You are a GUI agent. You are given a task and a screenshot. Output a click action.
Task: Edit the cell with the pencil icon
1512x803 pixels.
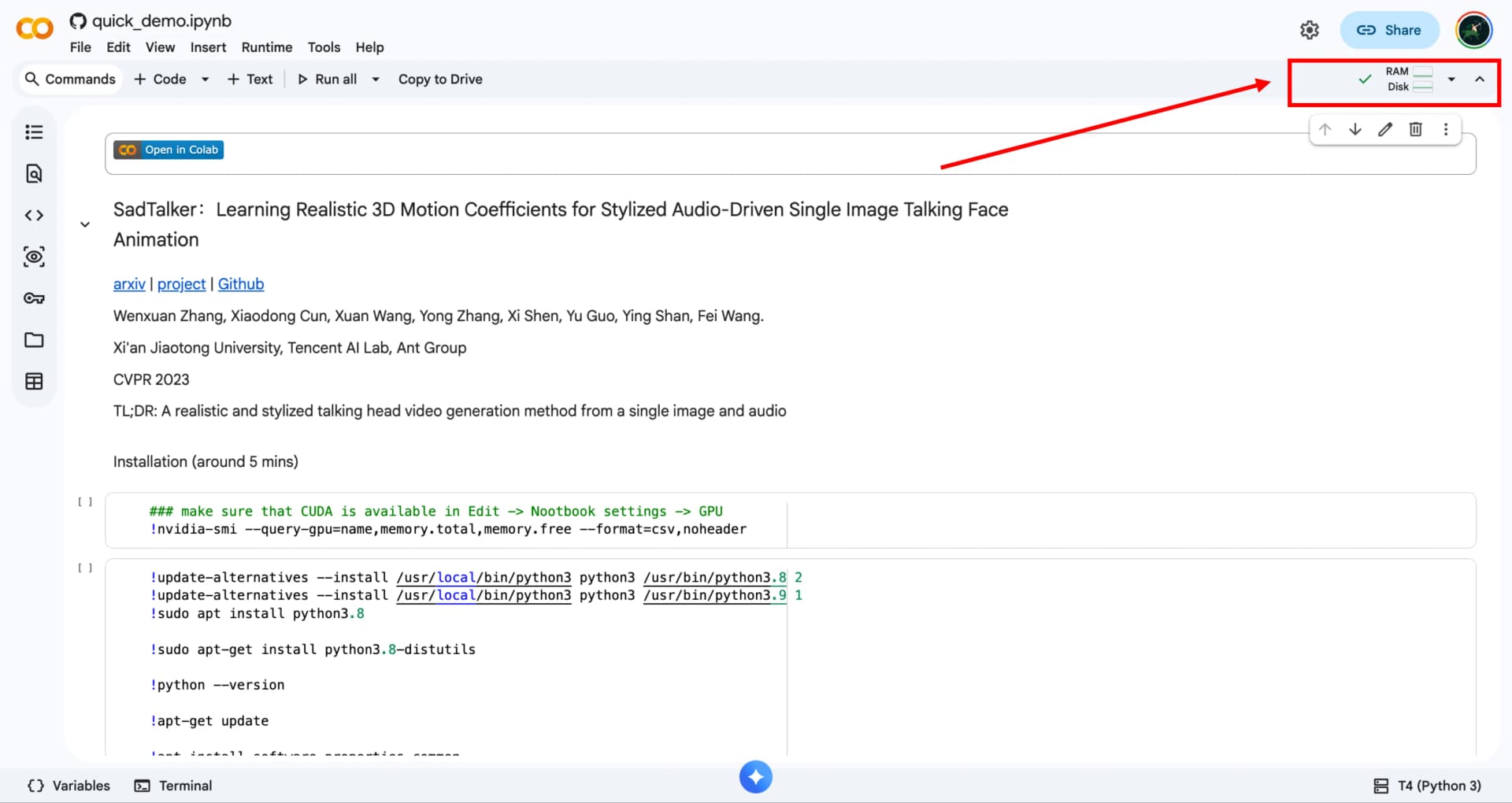tap(1385, 130)
